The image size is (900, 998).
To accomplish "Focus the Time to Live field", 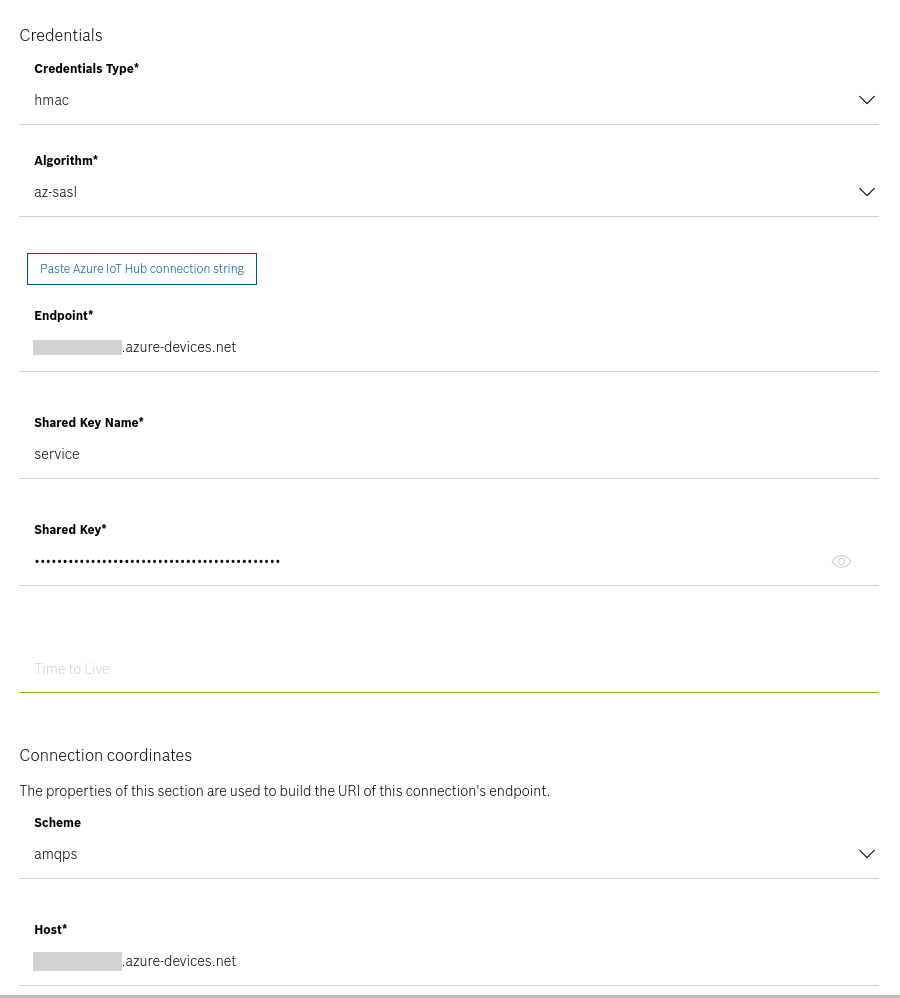I will 449,669.
